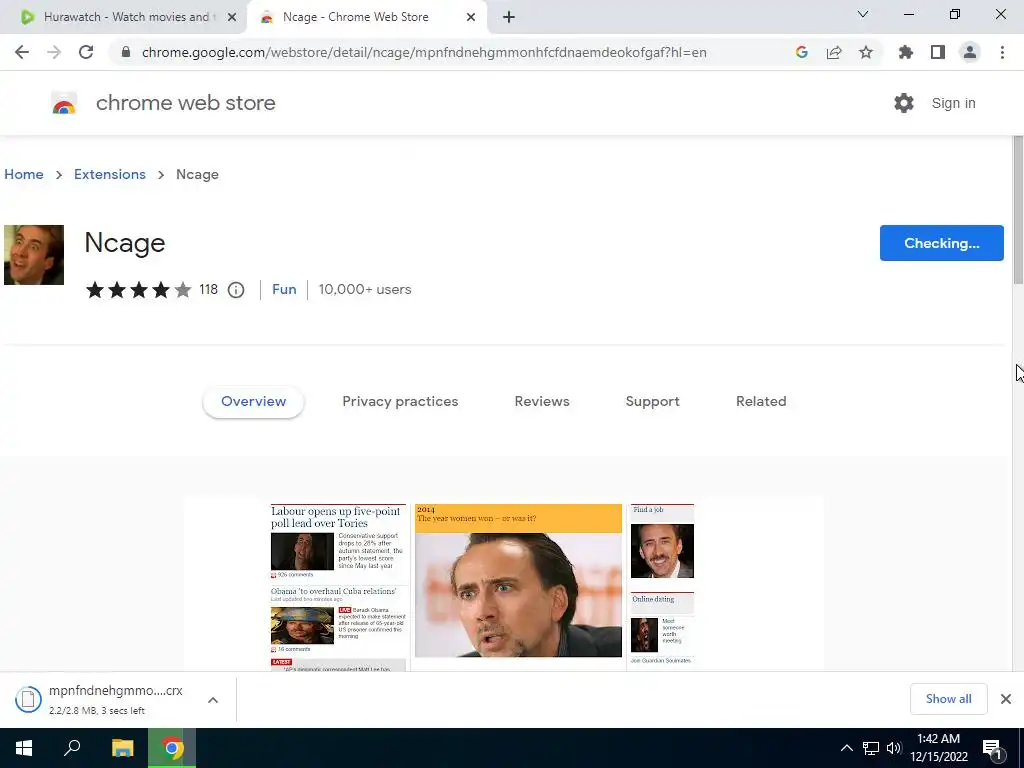
Task: Open the Extensions puzzle icon
Action: pyautogui.click(x=906, y=52)
